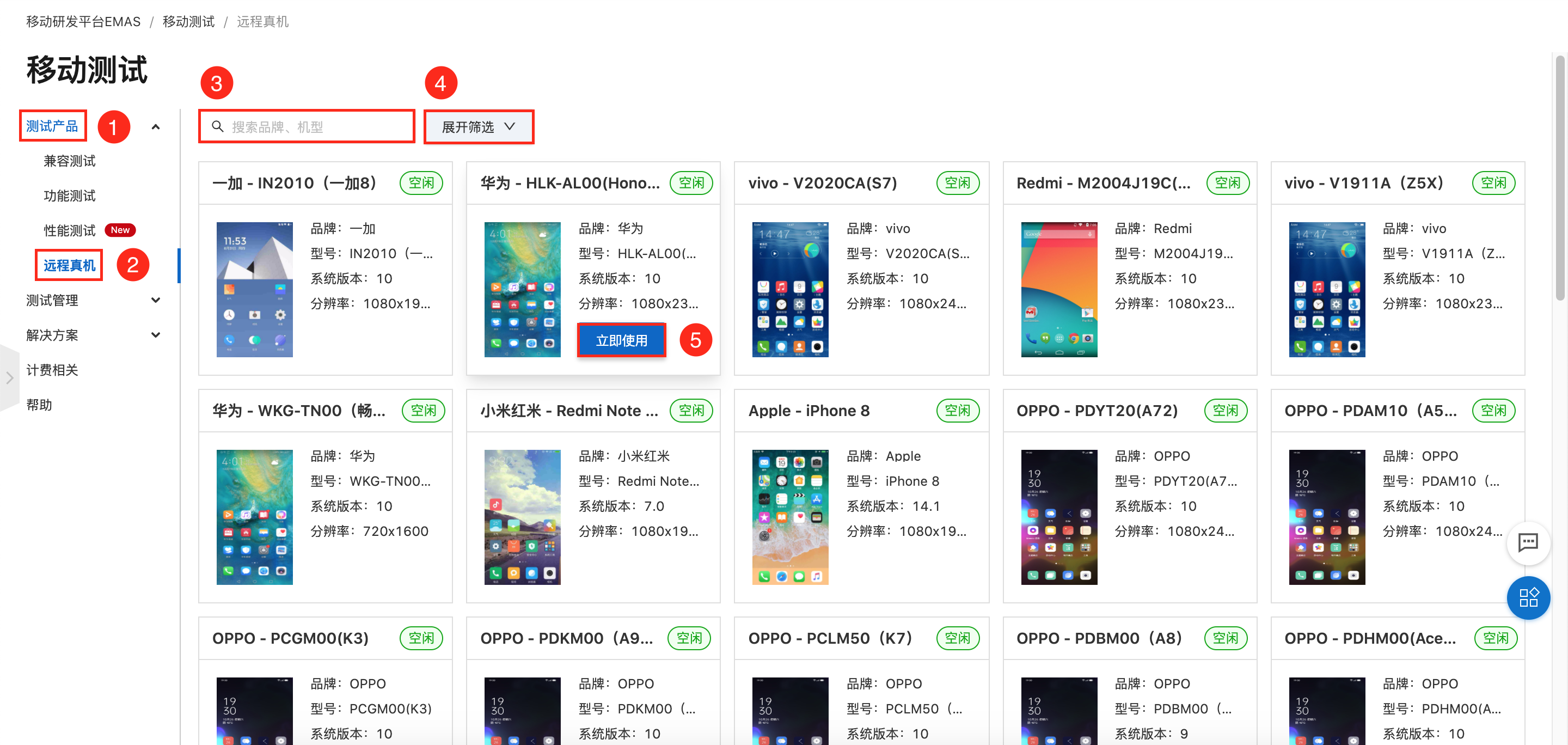Viewport: 1568px width, 745px height.
Task: Select card title 一加 - IN2010（一加8）
Action: (x=295, y=182)
